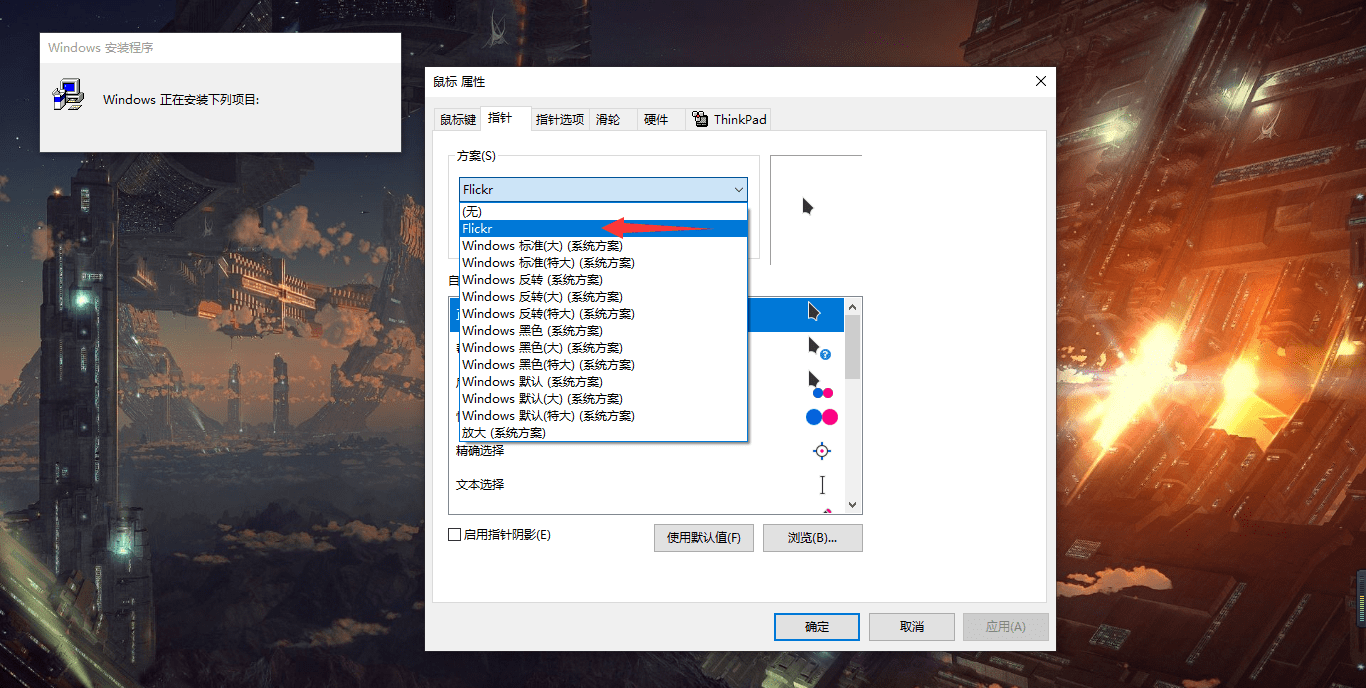Select the help-select cursor with question mark
This screenshot has width=1366, height=688.
click(819, 348)
